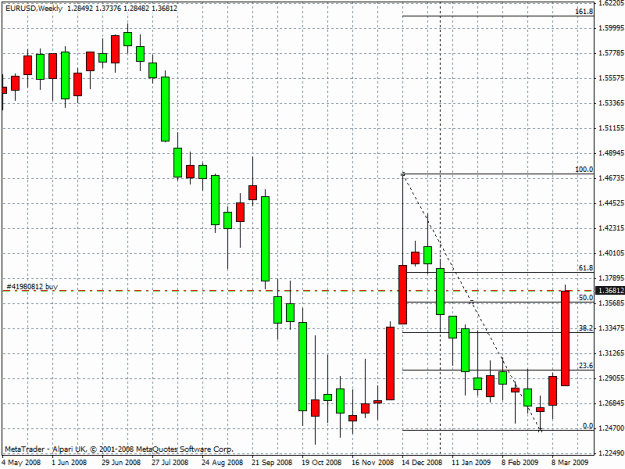Select the 50.0 Fibonacci level label
Image resolution: width=625 pixels, height=469 pixels.
[x=586, y=298]
